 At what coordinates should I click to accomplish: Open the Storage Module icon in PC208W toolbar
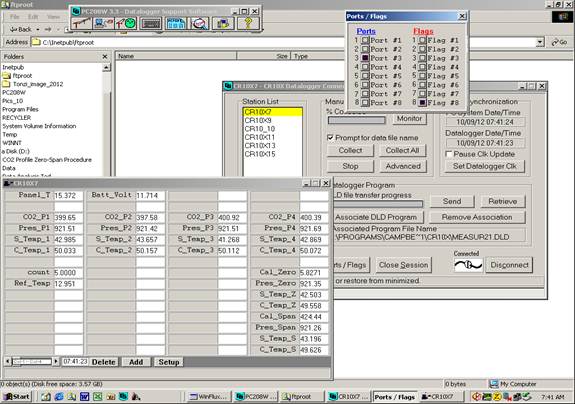click(x=223, y=23)
